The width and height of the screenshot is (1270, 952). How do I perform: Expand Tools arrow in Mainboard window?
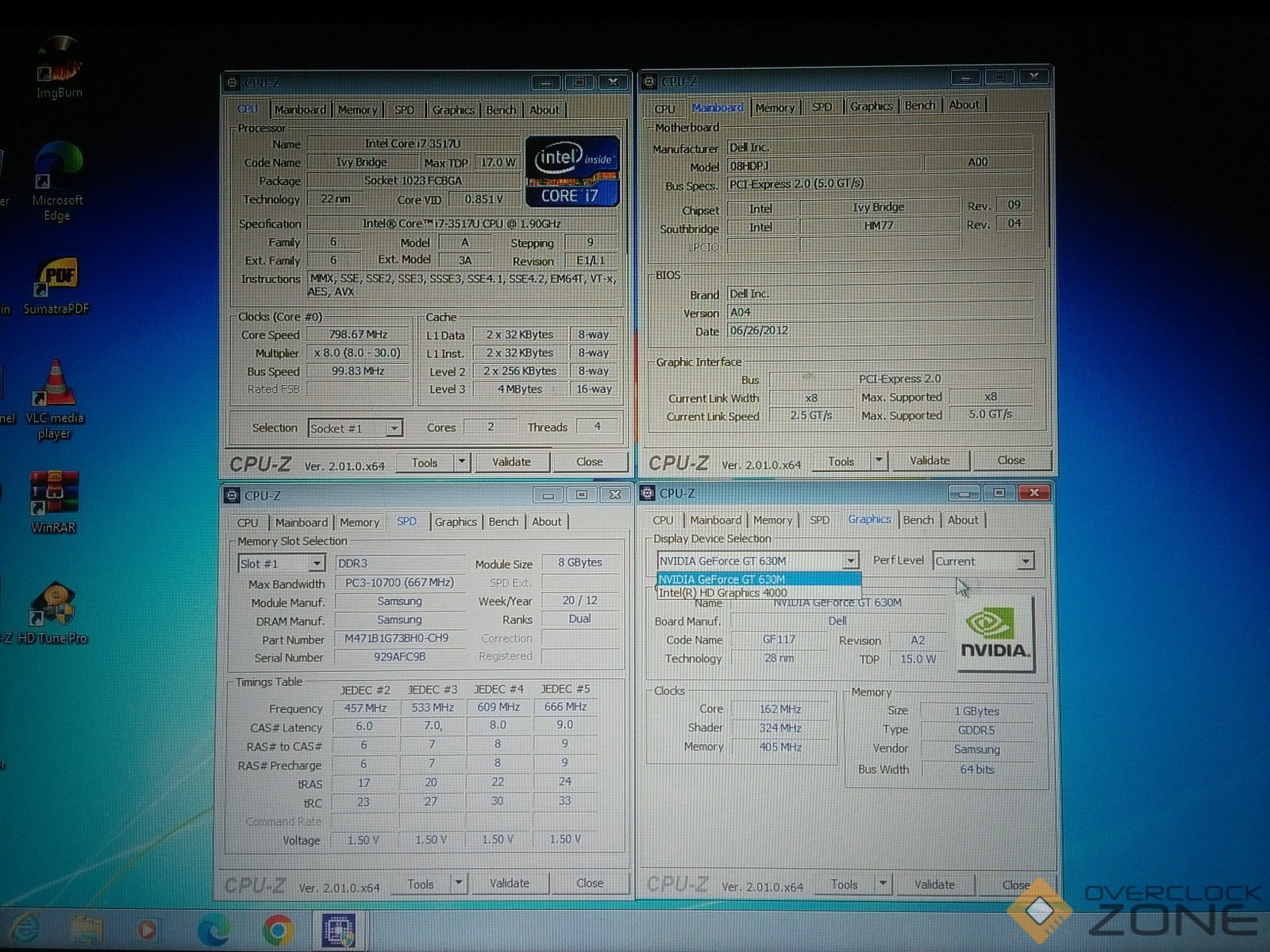point(878,460)
